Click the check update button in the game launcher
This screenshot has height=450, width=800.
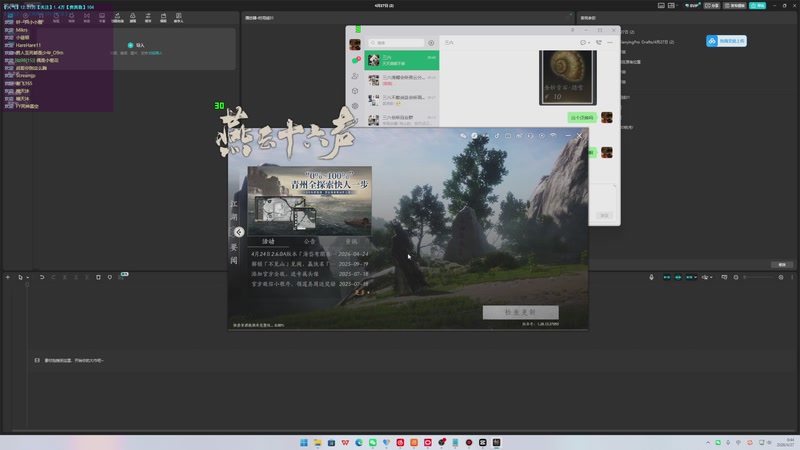tap(520, 312)
